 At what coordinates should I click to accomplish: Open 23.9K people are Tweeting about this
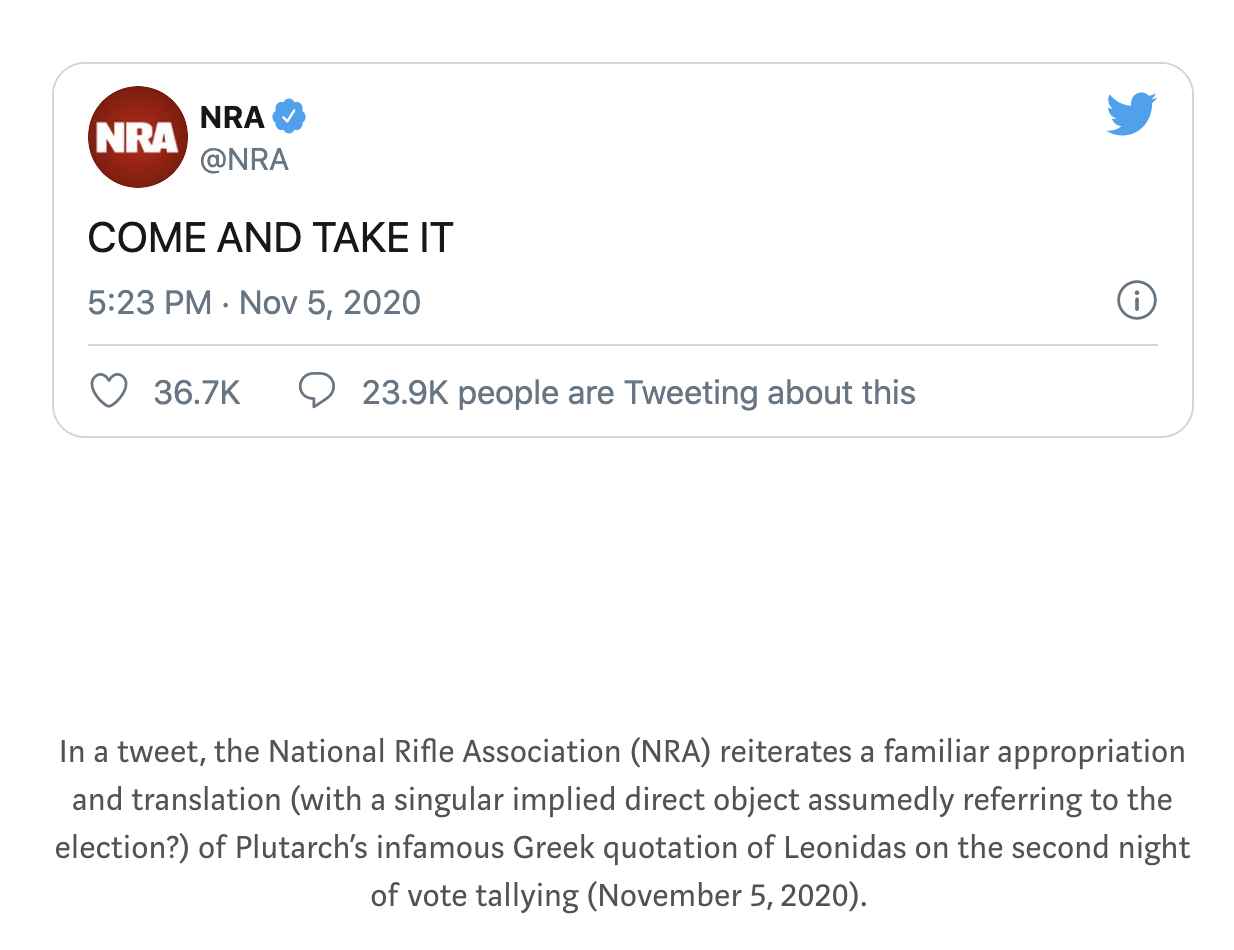[638, 393]
